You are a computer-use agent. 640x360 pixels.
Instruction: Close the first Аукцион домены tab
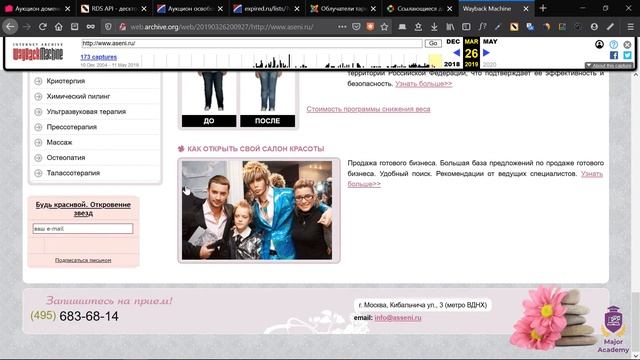[68, 9]
